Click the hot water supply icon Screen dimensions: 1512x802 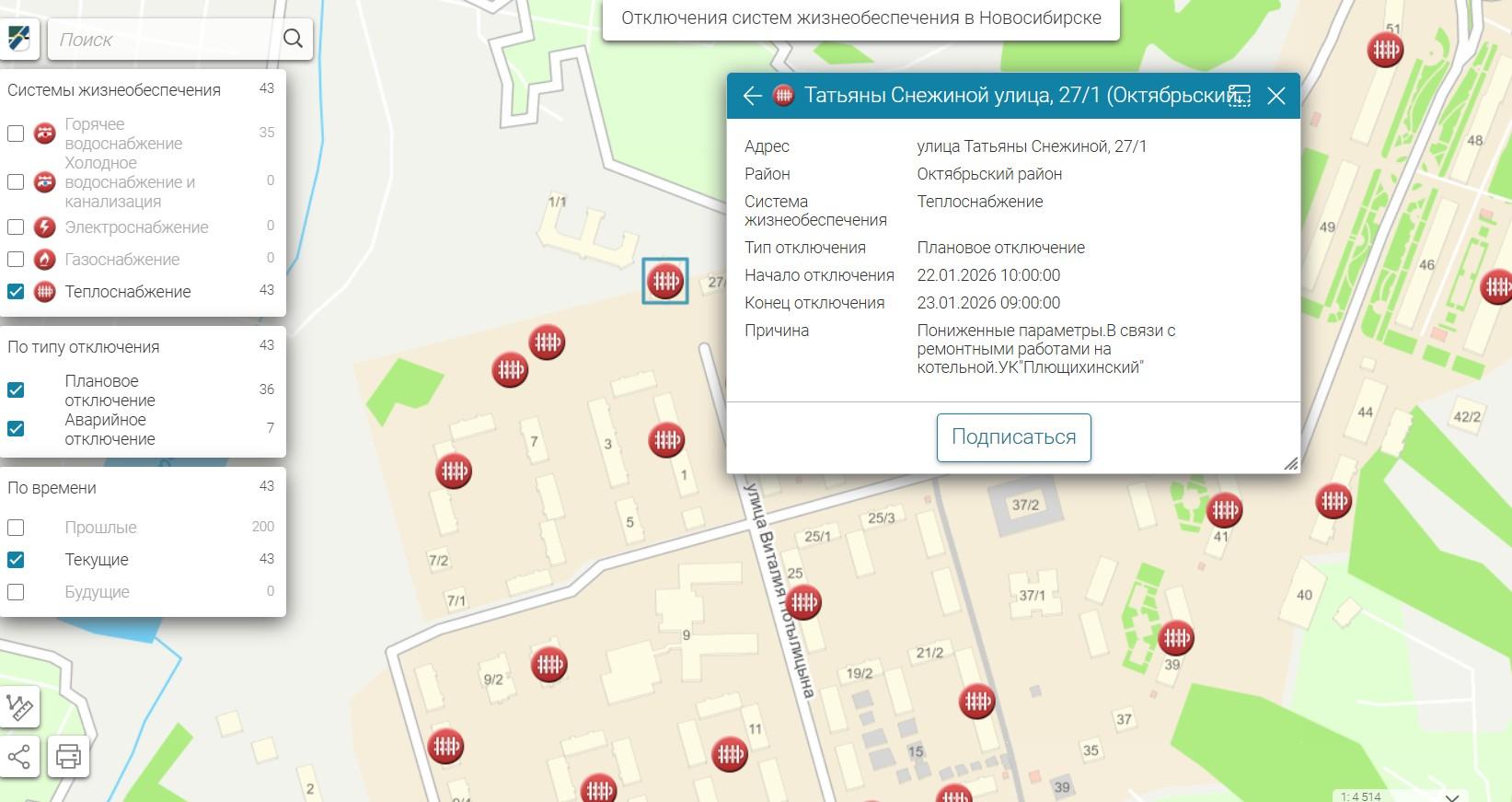(45, 134)
